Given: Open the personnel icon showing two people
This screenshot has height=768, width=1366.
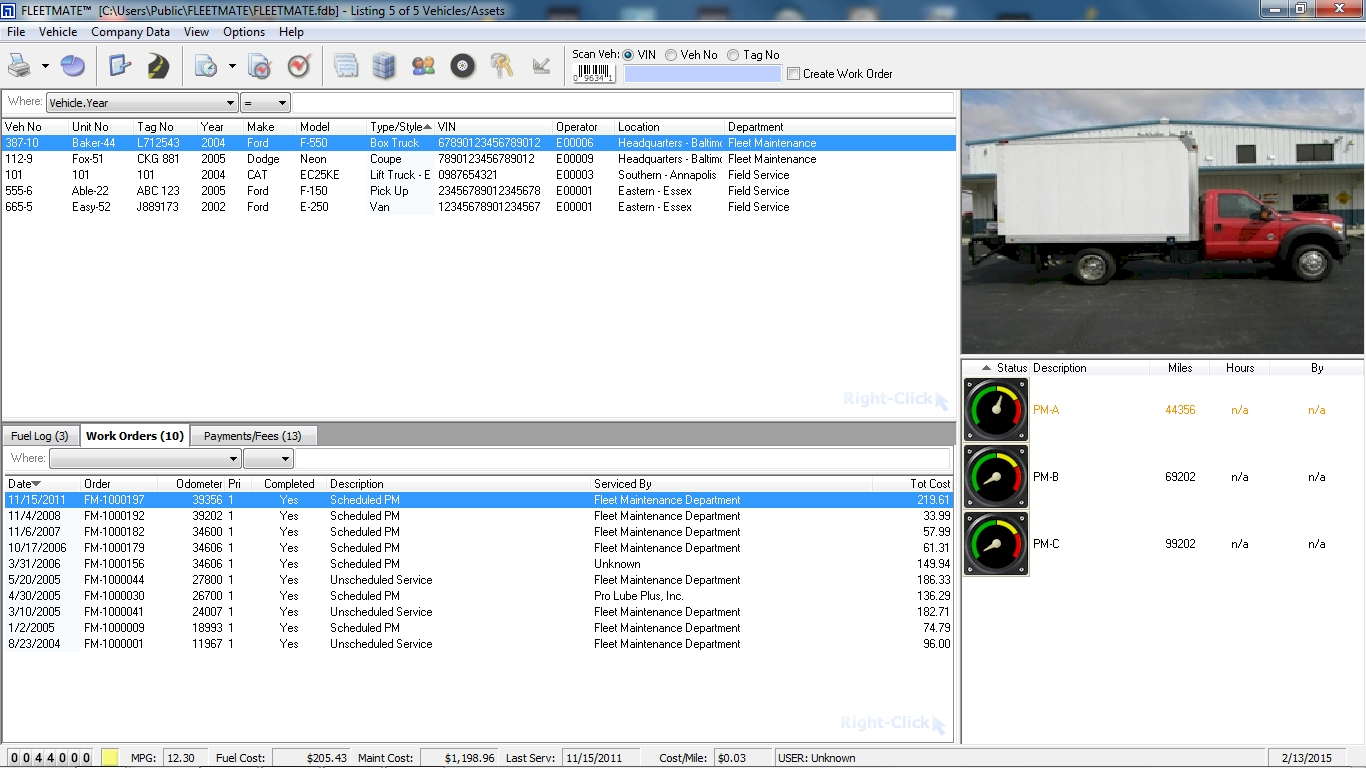Looking at the screenshot, I should (x=423, y=66).
